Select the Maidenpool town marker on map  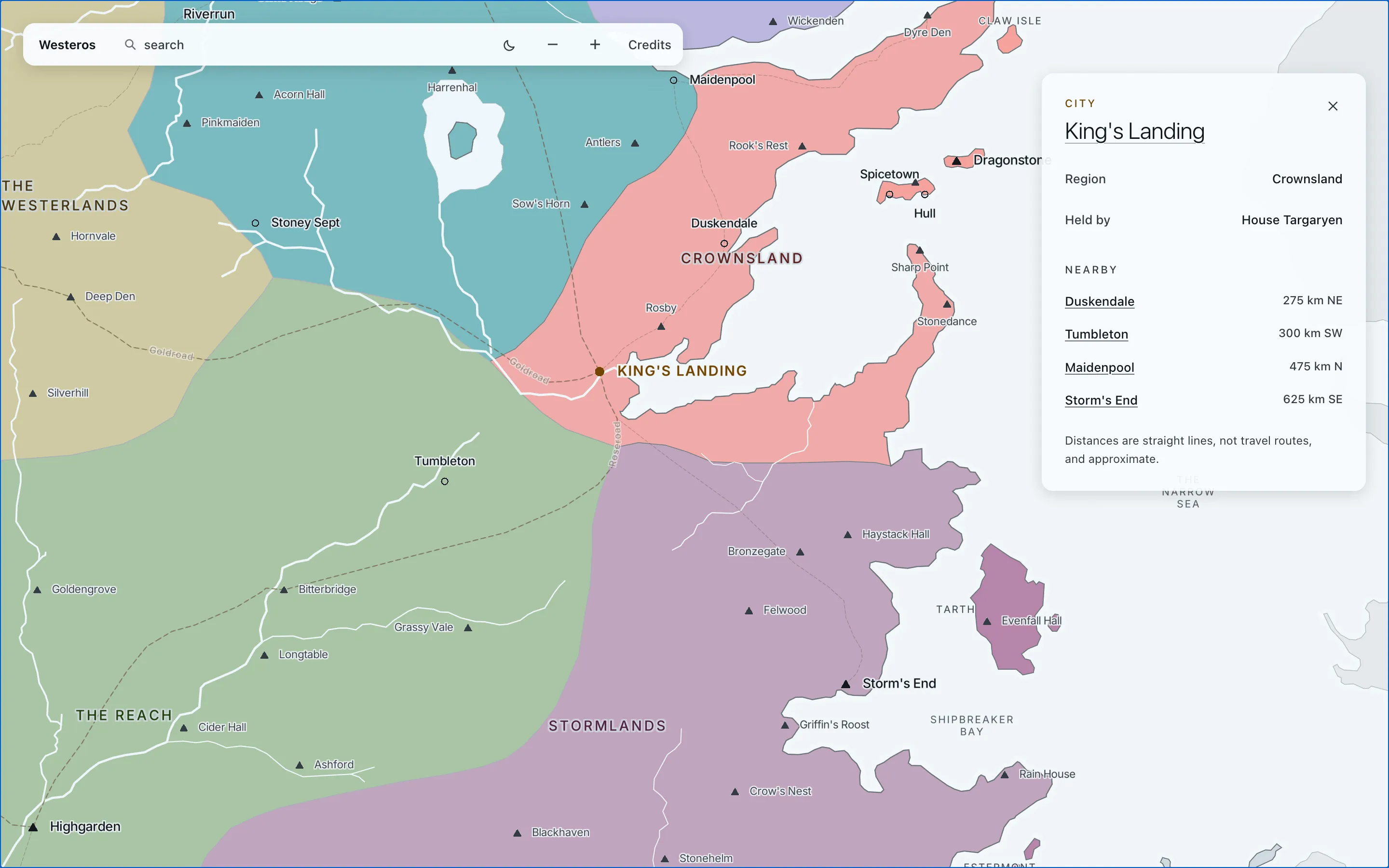[x=673, y=81]
